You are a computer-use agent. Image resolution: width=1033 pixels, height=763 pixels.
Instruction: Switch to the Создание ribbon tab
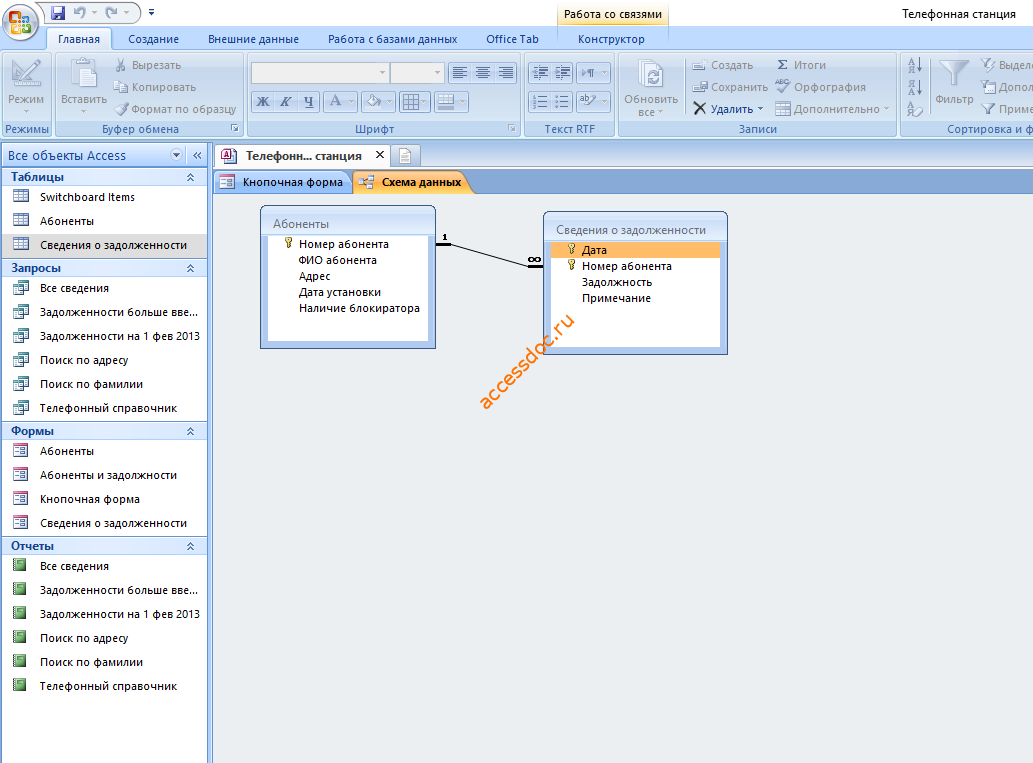(x=154, y=39)
